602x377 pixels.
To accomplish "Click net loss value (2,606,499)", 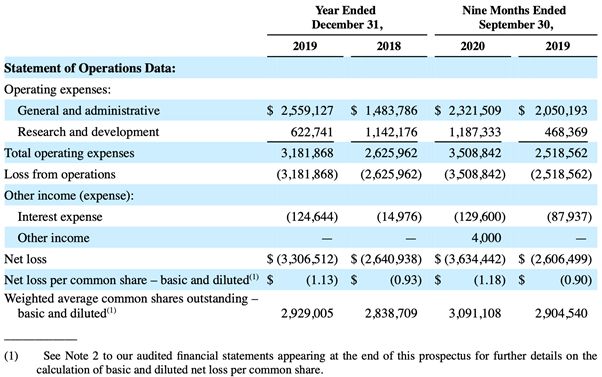I will [x=561, y=259].
